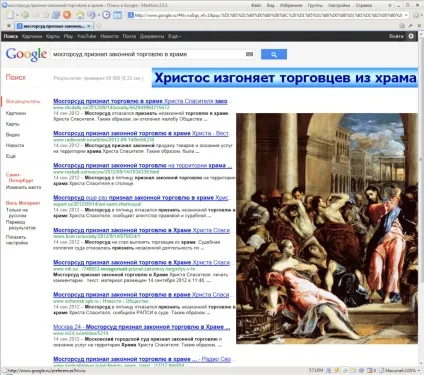Click the Google logo

click(x=26, y=54)
